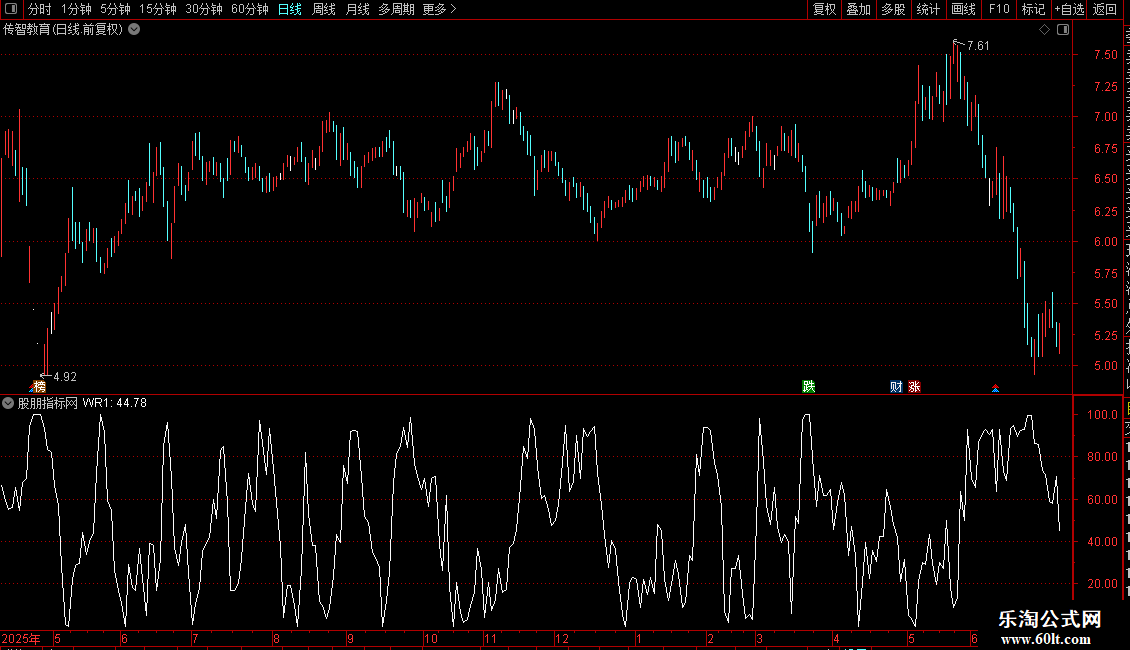Screen dimensions: 1130x650
Task: Open 多股 multi-stock view
Action: click(893, 9)
